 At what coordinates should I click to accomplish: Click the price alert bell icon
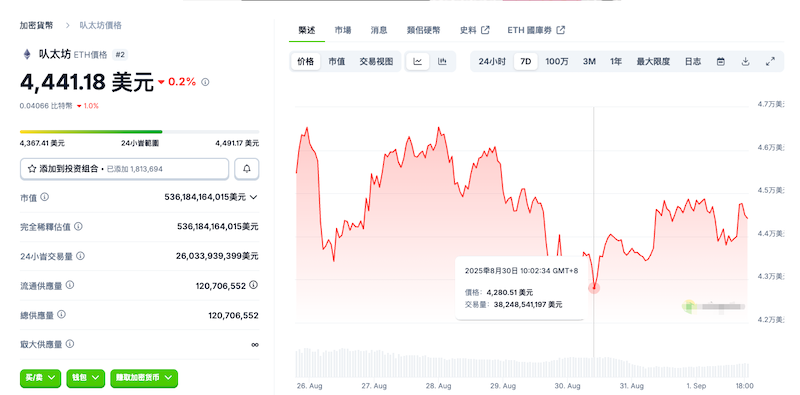click(247, 169)
